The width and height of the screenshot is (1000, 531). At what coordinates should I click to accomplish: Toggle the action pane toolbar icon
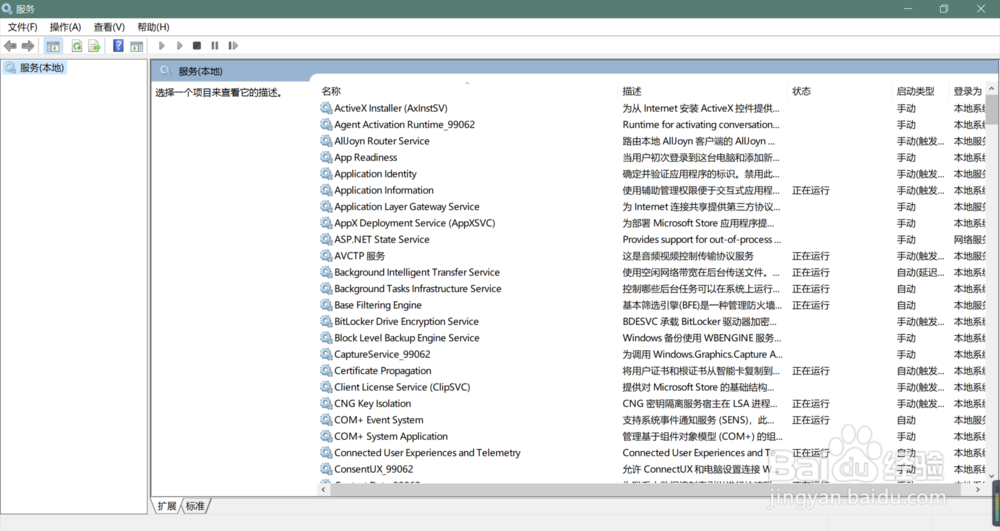click(136, 46)
